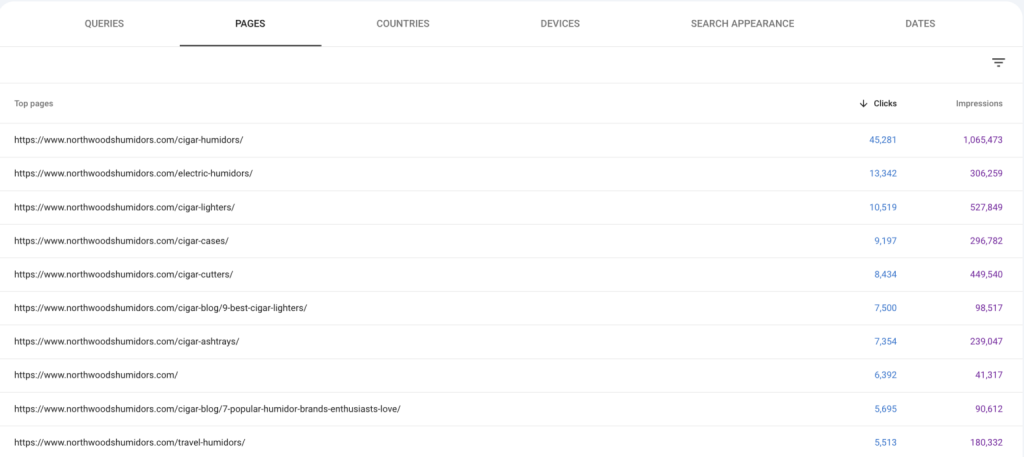
Task: Click the travel-humidors page URL
Action: (130, 443)
